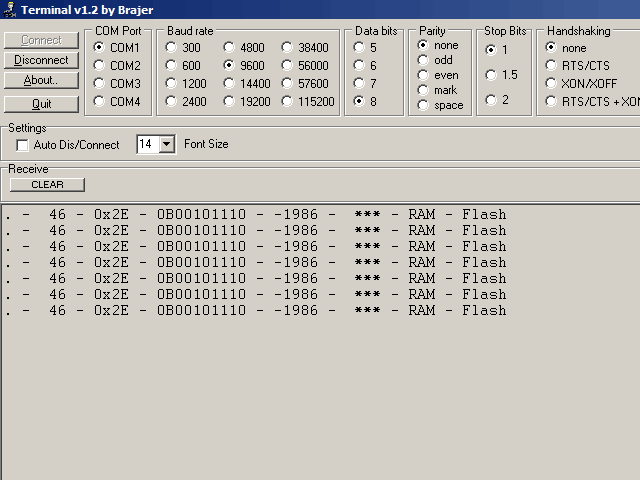
Task: Click the Terminal app icon in title bar
Action: pyautogui.click(x=9, y=9)
